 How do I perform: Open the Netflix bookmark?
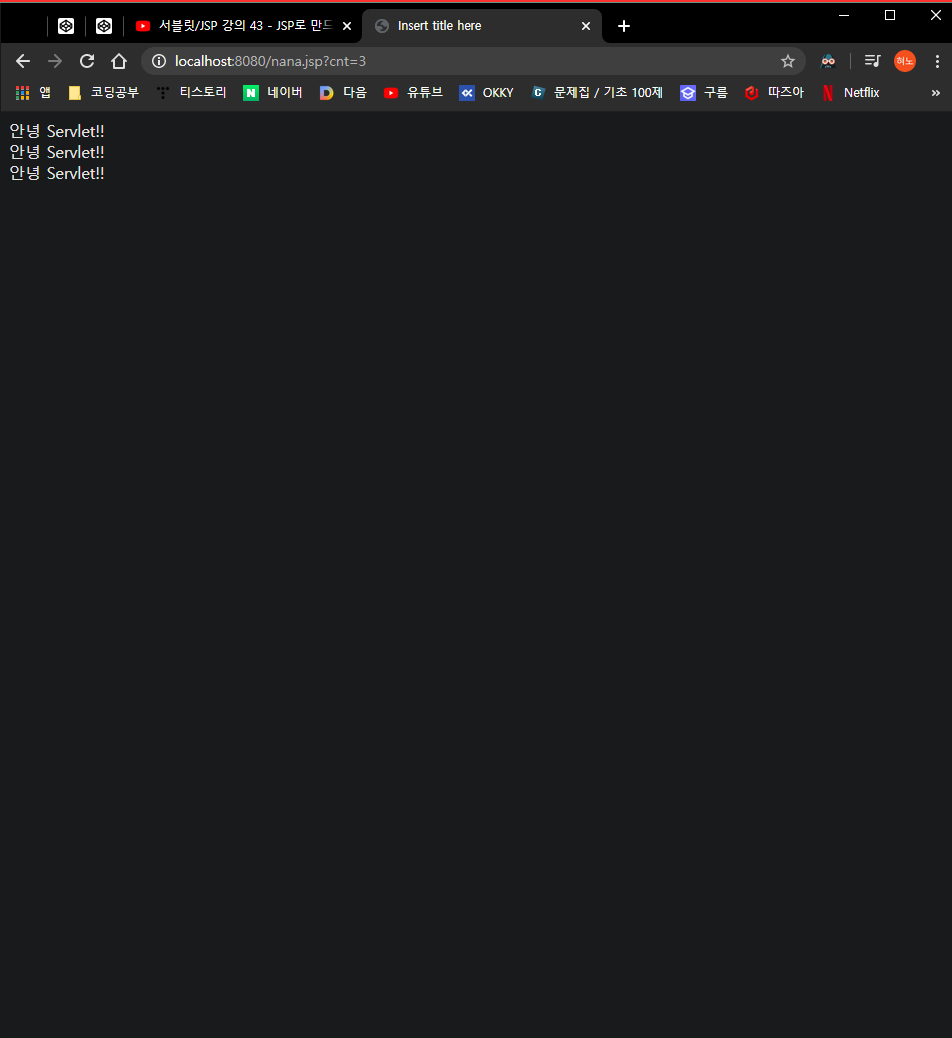[850, 93]
